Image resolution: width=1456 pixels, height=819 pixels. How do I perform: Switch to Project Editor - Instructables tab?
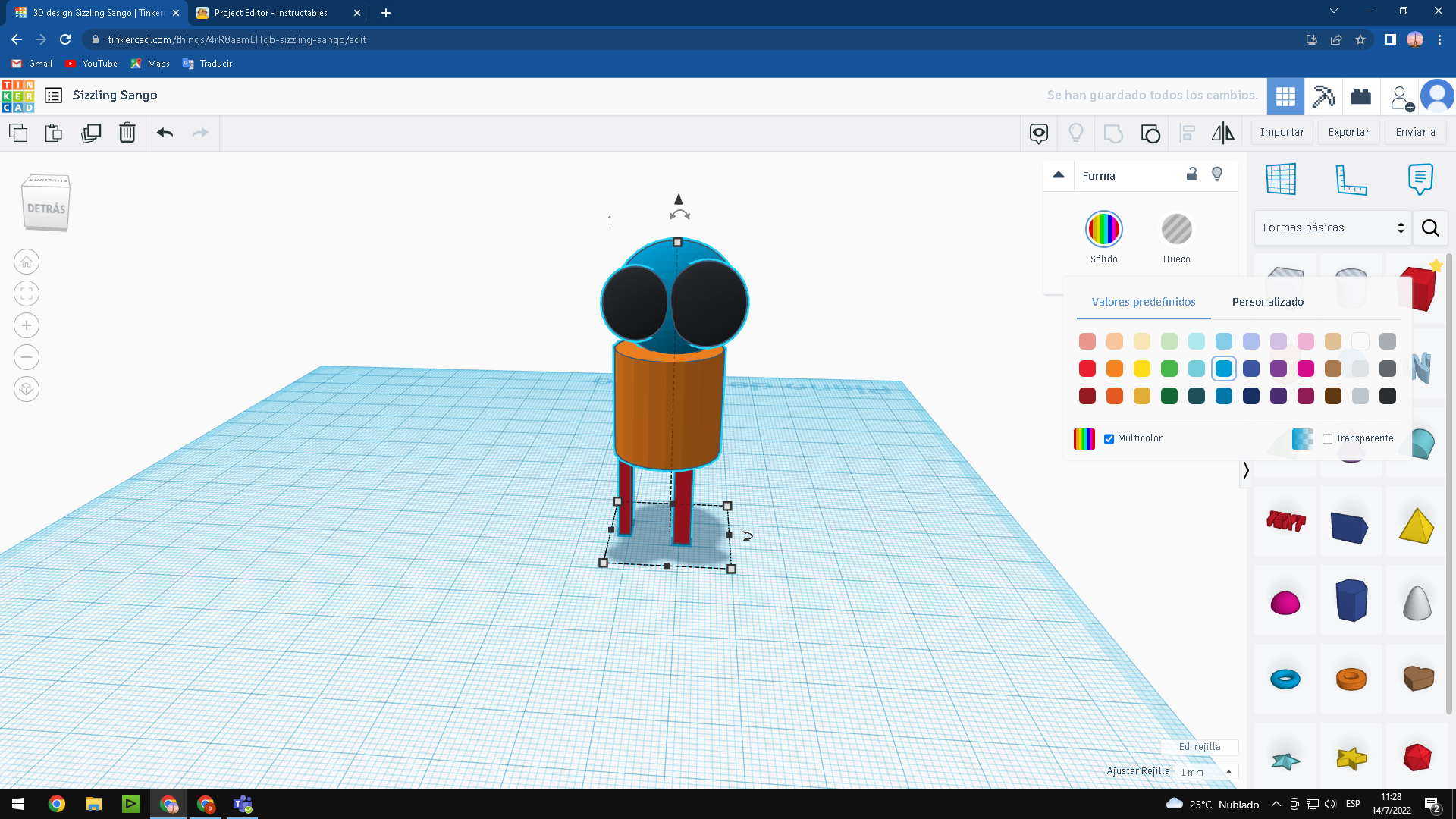[x=278, y=13]
